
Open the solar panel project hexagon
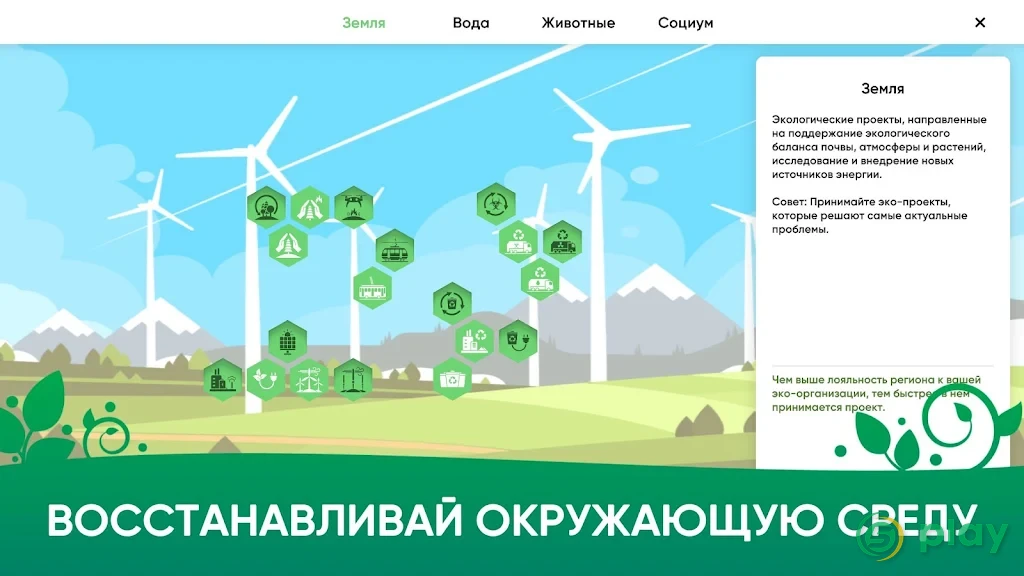(287, 342)
